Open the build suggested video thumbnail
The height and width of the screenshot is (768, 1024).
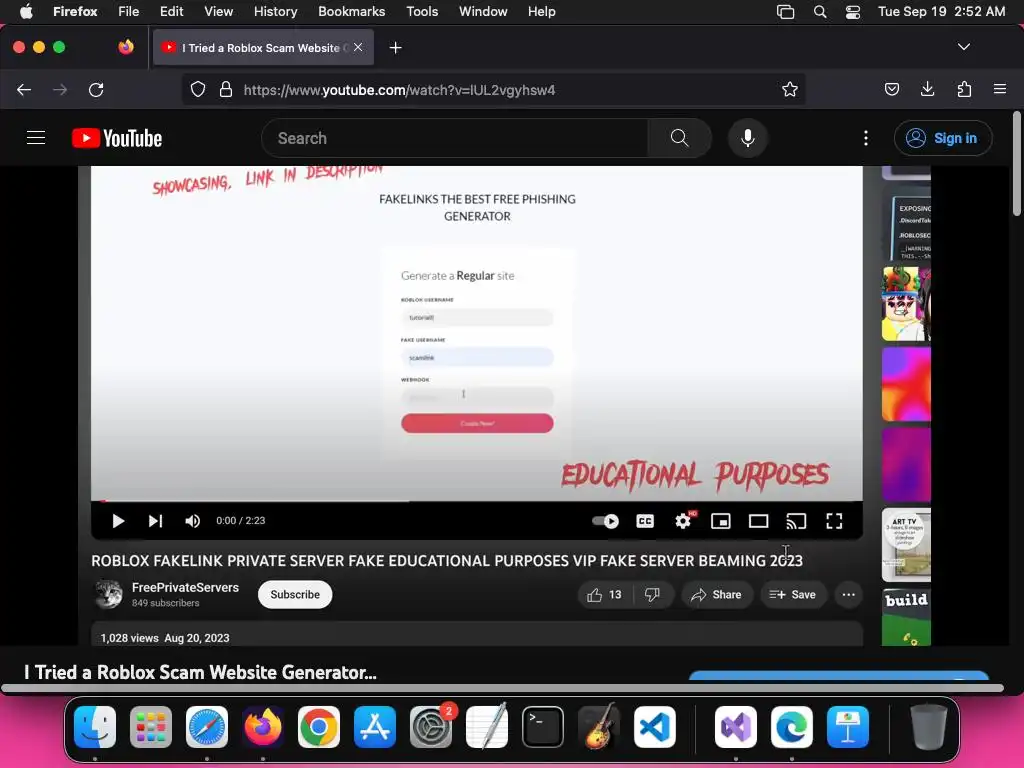(x=906, y=618)
